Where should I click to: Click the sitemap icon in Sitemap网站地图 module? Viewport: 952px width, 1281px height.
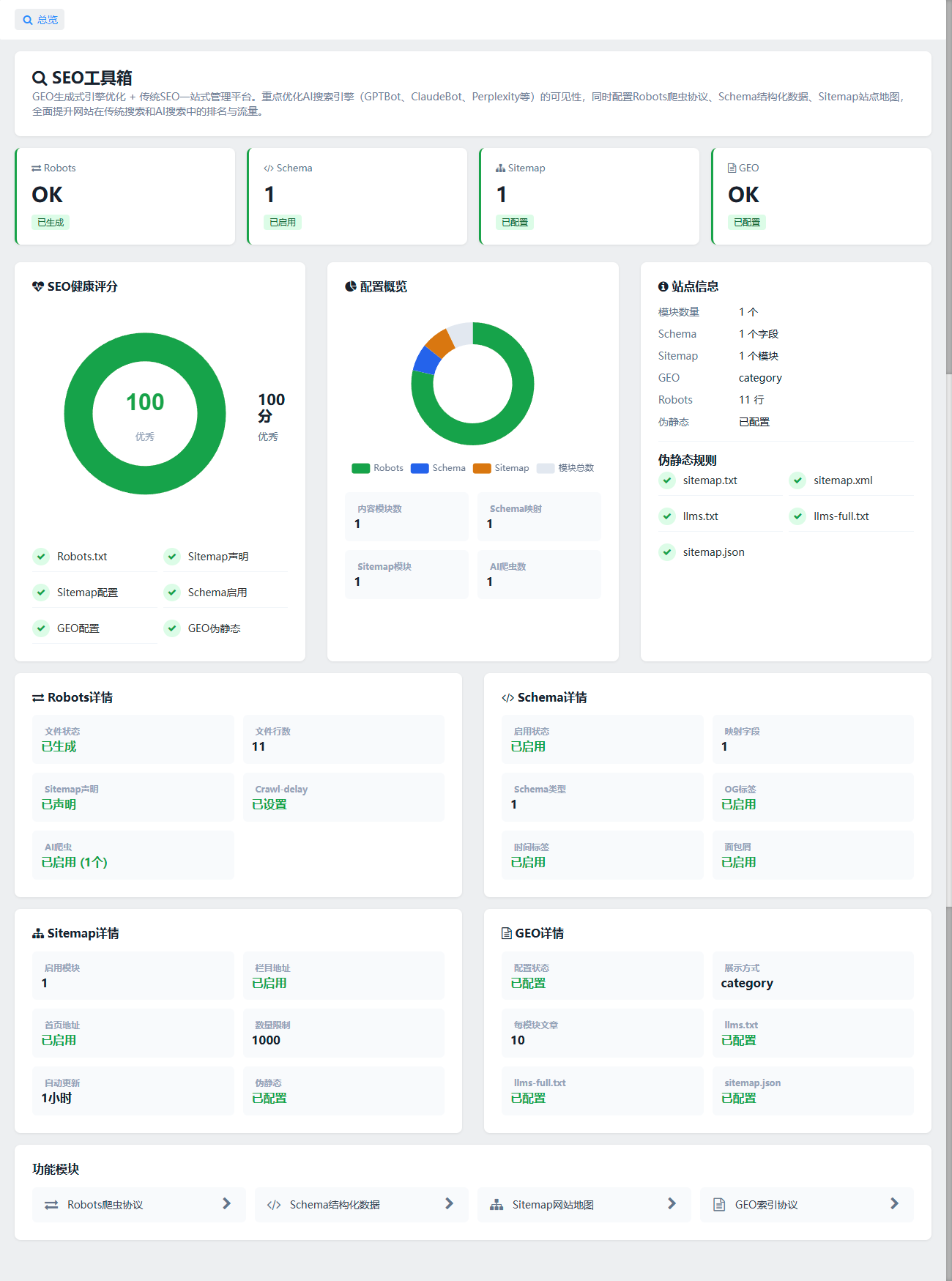(x=497, y=1205)
